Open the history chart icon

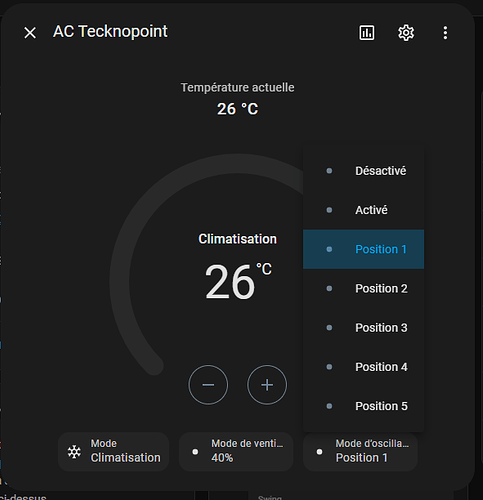(x=367, y=33)
